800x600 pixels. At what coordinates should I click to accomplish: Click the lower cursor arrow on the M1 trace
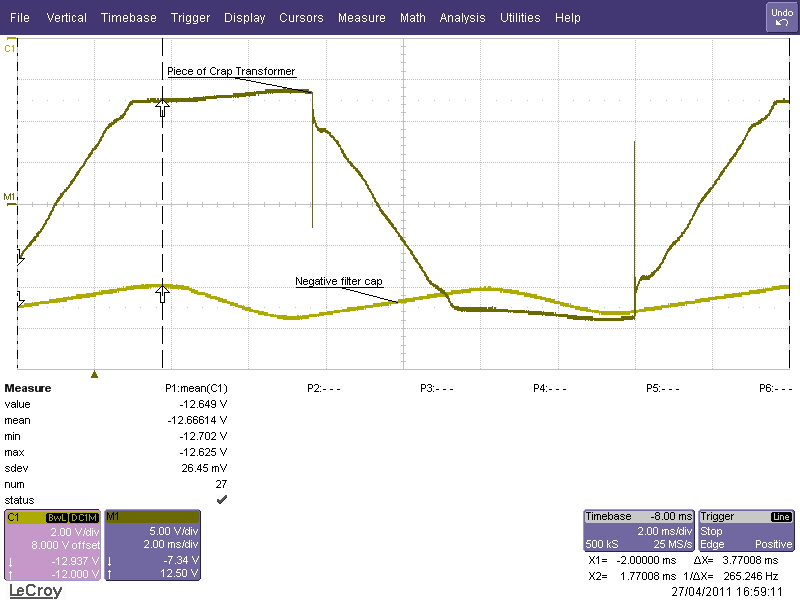pyautogui.click(x=162, y=293)
